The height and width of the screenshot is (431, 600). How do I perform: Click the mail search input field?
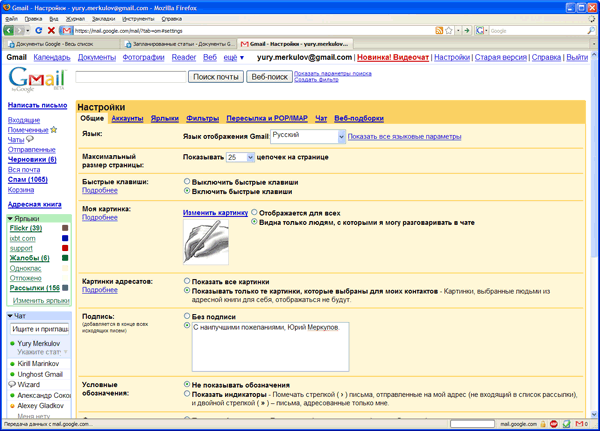click(x=131, y=77)
